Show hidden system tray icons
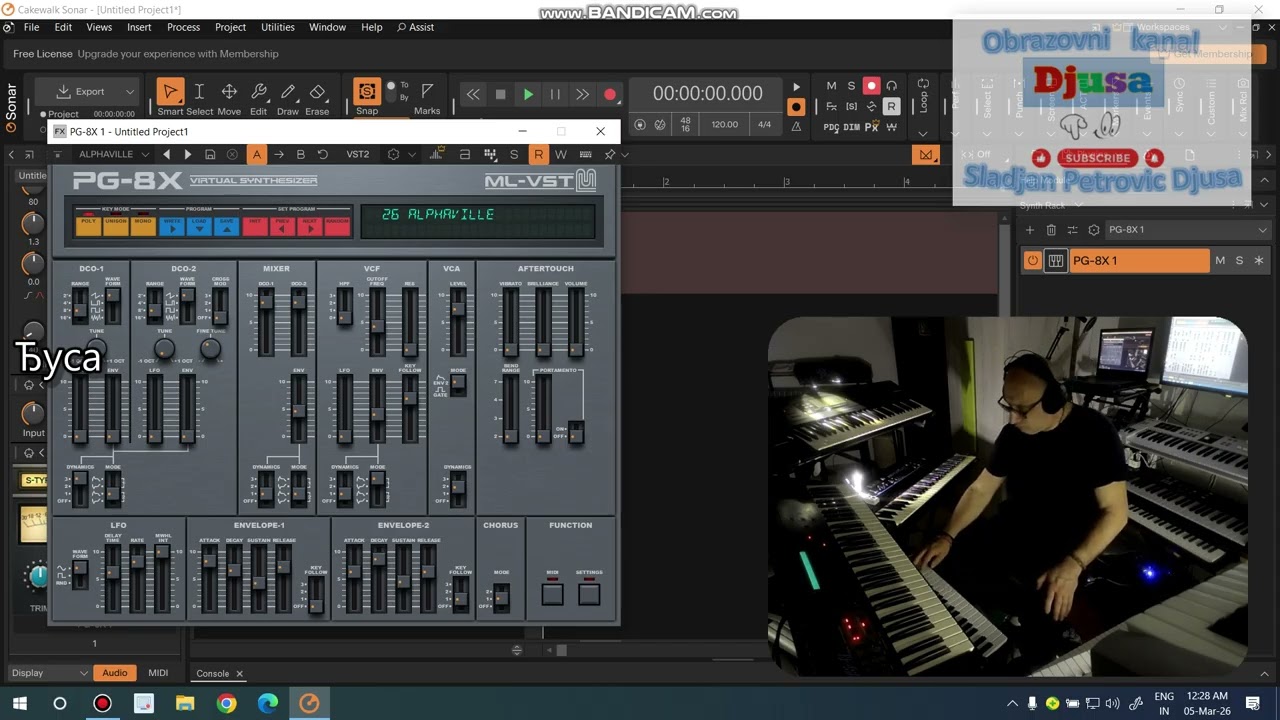The width and height of the screenshot is (1280, 720). coord(1012,703)
